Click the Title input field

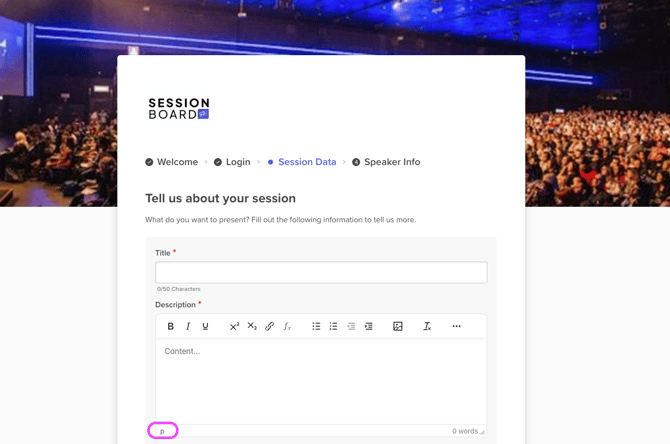click(321, 272)
